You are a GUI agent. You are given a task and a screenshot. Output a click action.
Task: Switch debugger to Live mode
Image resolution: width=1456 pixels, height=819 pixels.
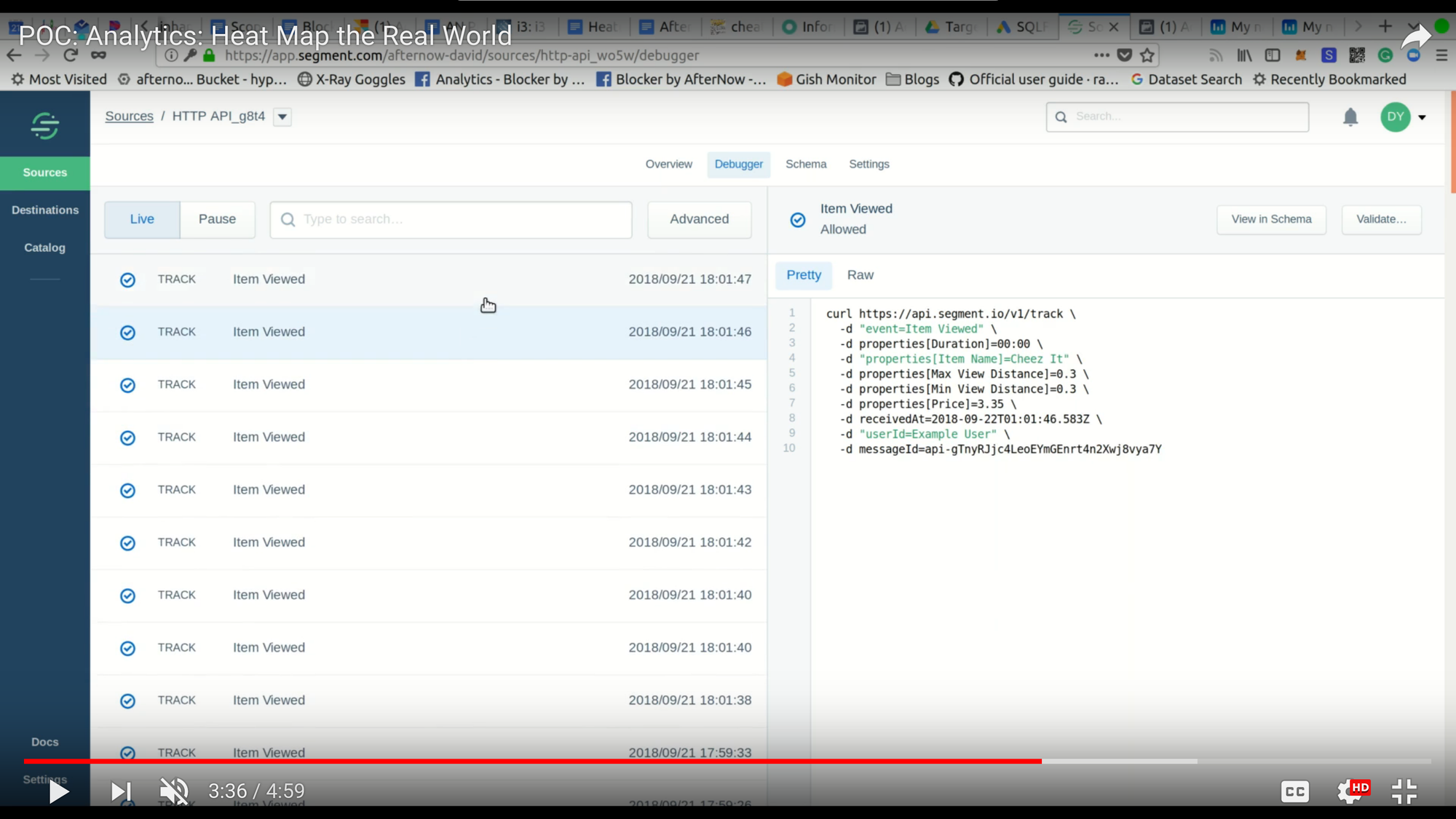pyautogui.click(x=142, y=219)
